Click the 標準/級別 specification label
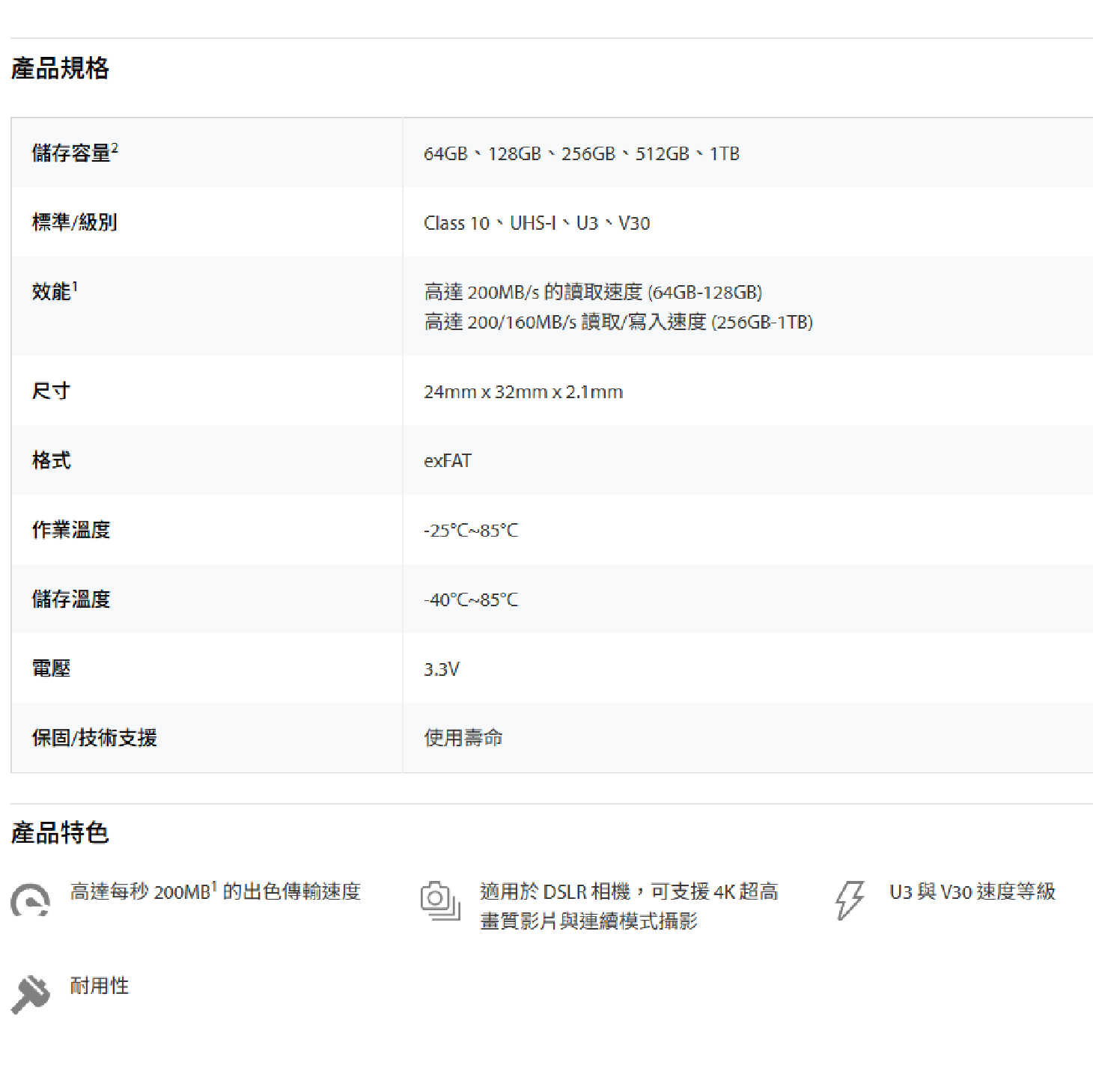This screenshot has height=1092, width=1093. pos(75,222)
